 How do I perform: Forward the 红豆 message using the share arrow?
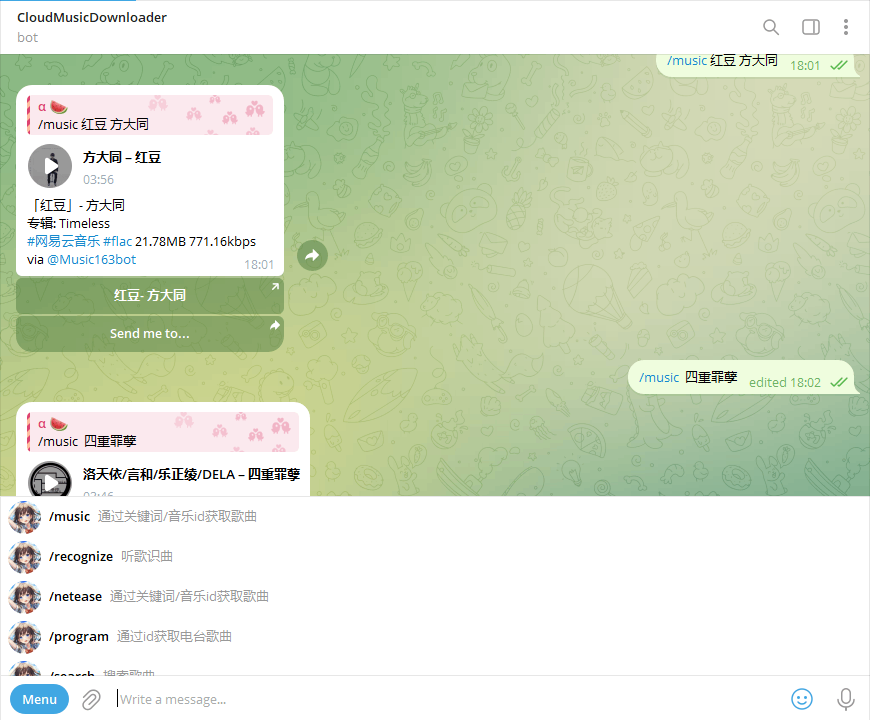pyautogui.click(x=312, y=255)
